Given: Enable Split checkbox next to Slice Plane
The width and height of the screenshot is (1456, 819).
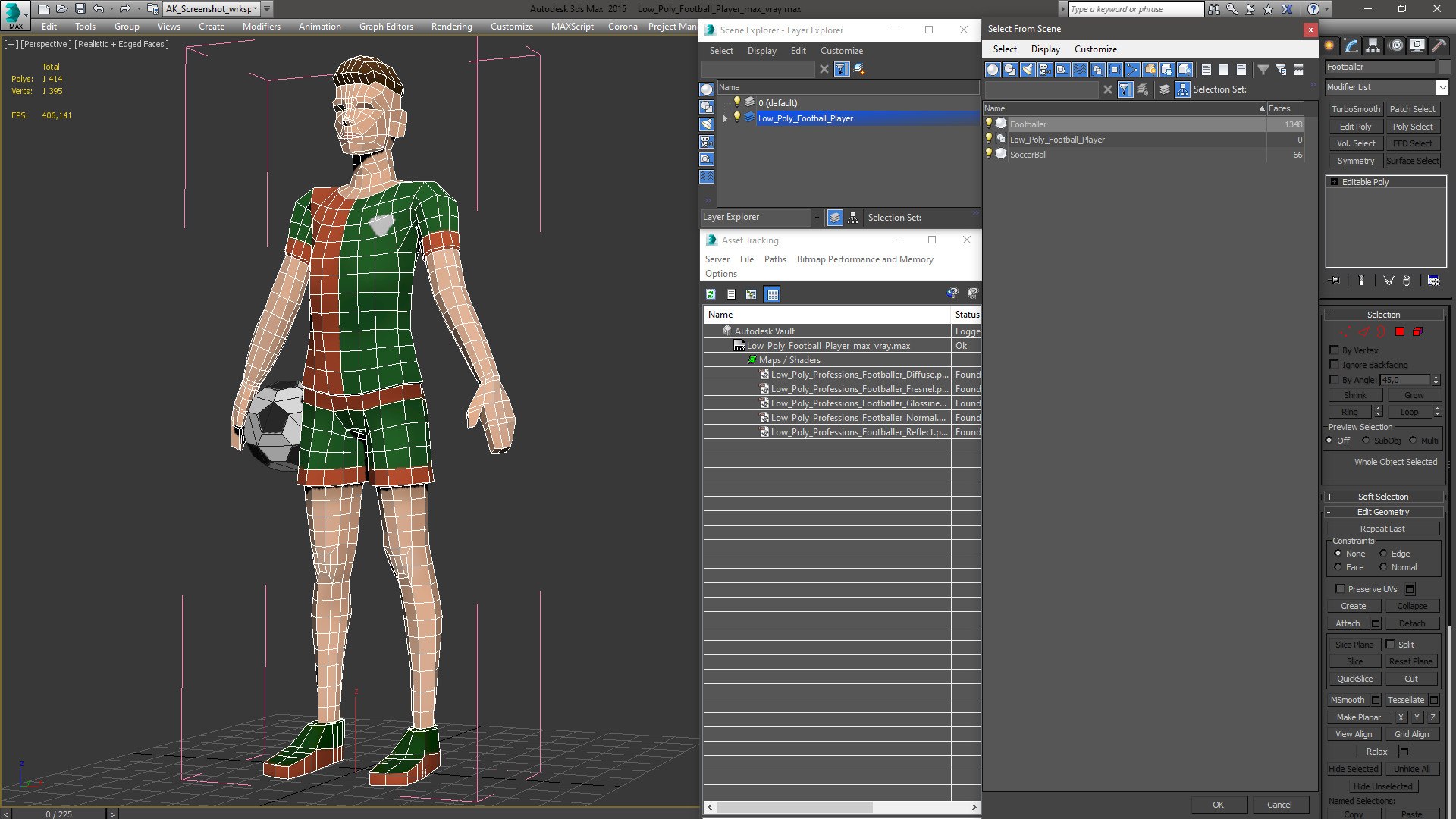Looking at the screenshot, I should click(1391, 645).
